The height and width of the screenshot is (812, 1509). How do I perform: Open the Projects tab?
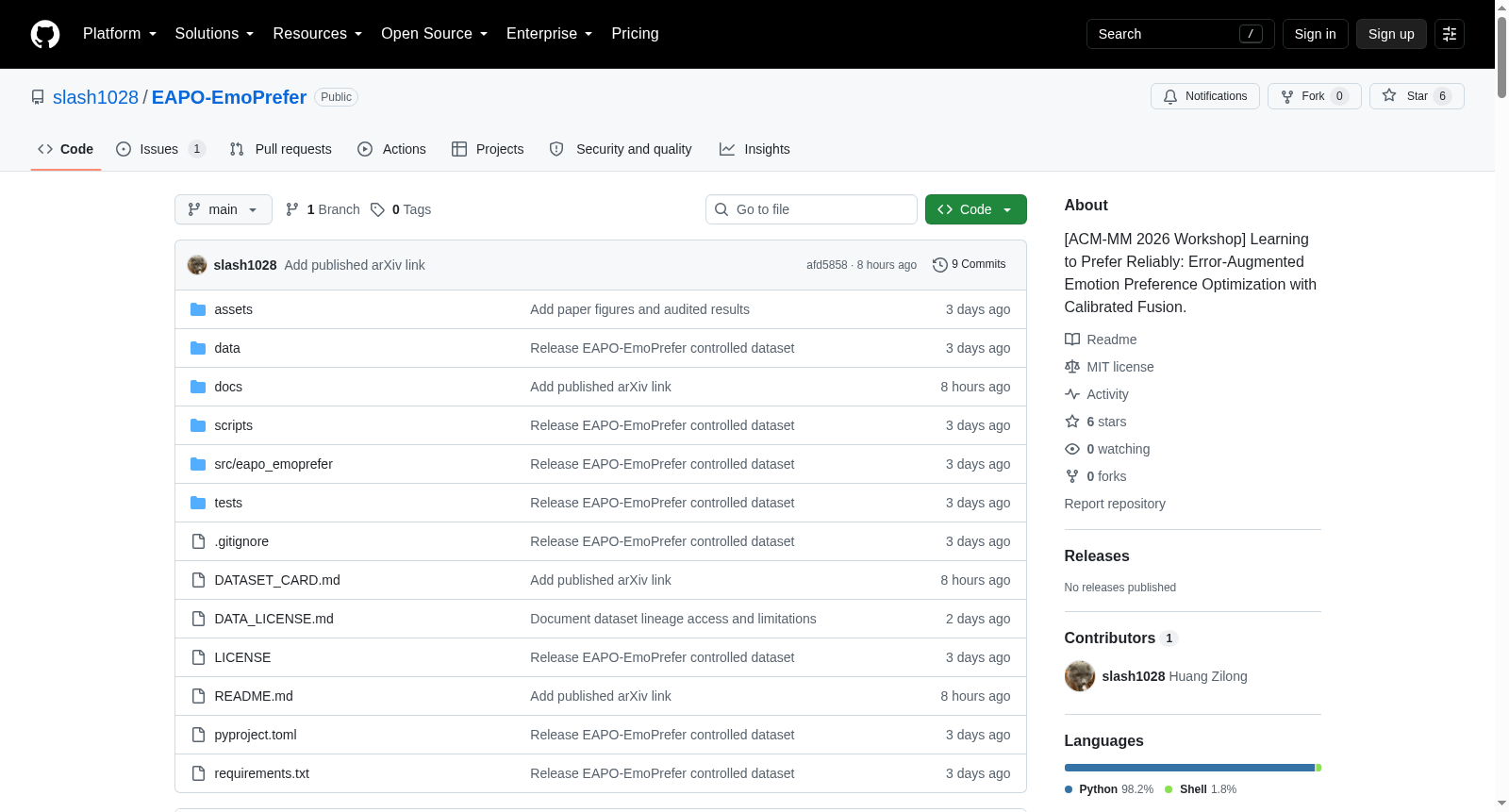coord(488,149)
